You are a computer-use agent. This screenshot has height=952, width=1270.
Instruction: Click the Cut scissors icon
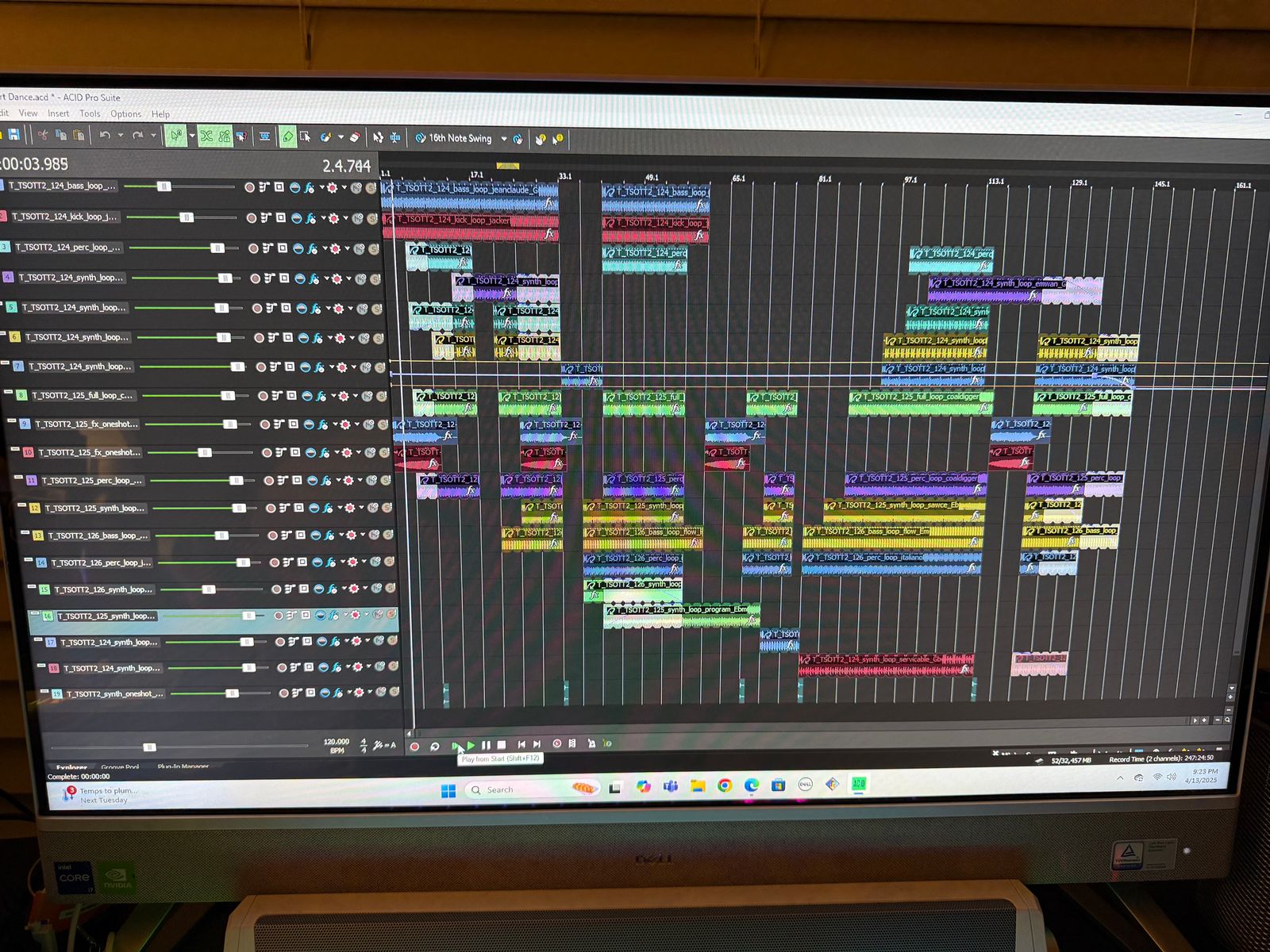tap(43, 135)
